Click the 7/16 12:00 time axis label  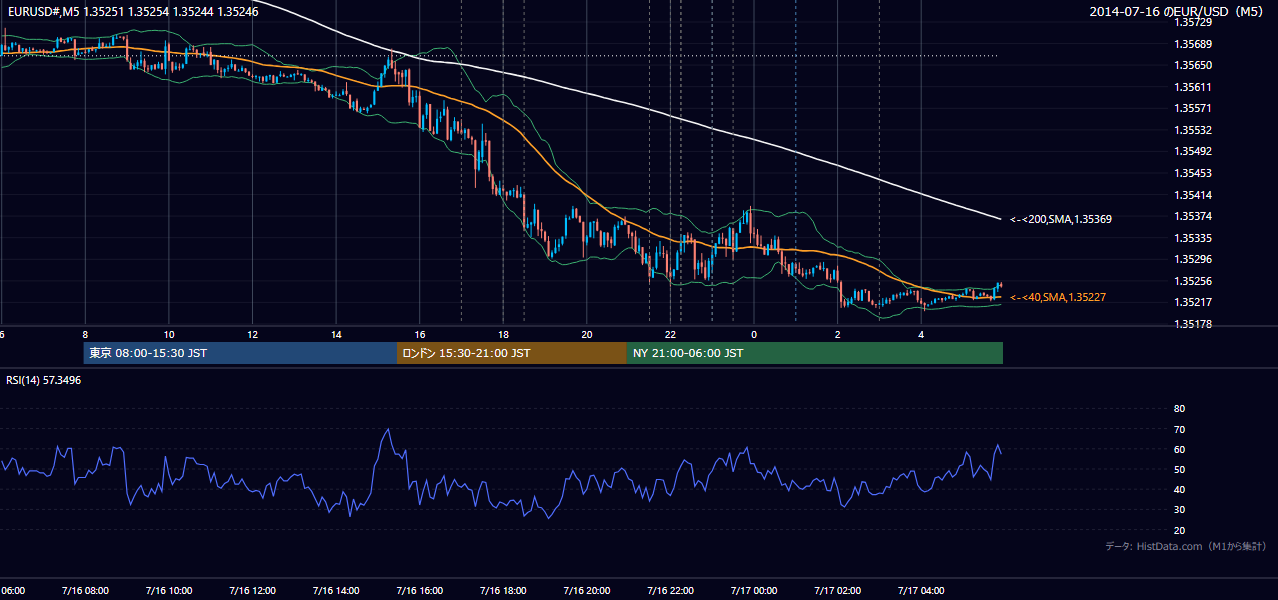pos(252,590)
